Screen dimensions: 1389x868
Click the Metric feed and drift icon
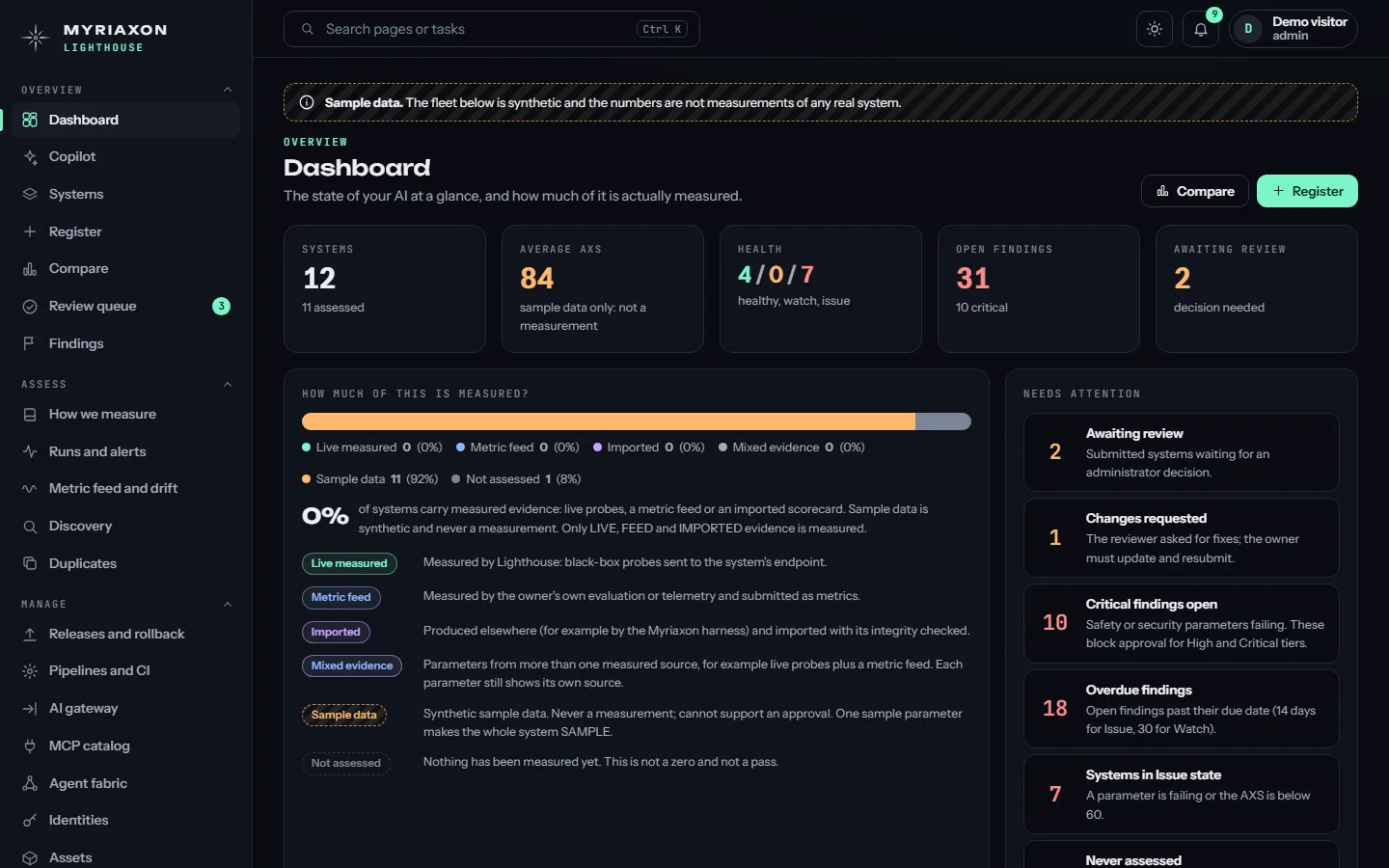(30, 489)
